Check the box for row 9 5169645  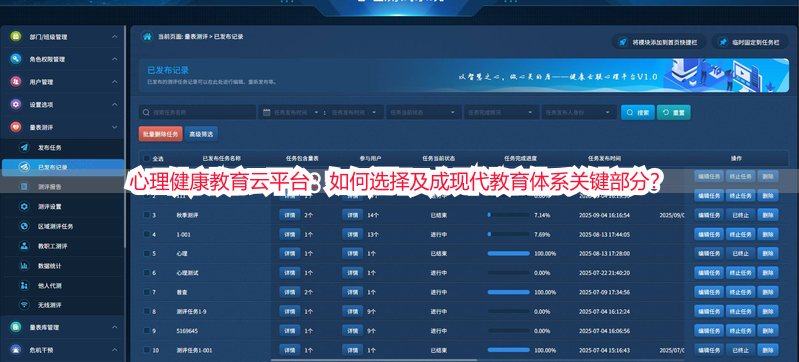click(x=147, y=331)
